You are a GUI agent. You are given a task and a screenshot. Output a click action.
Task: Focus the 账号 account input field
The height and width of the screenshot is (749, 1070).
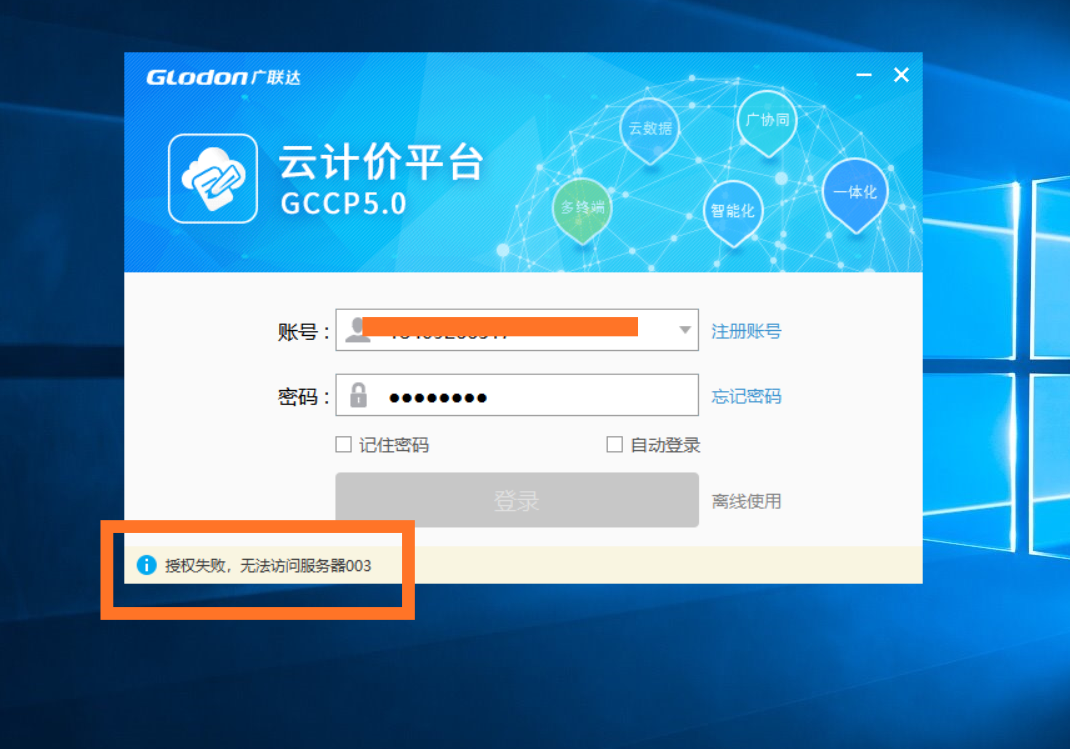517,330
